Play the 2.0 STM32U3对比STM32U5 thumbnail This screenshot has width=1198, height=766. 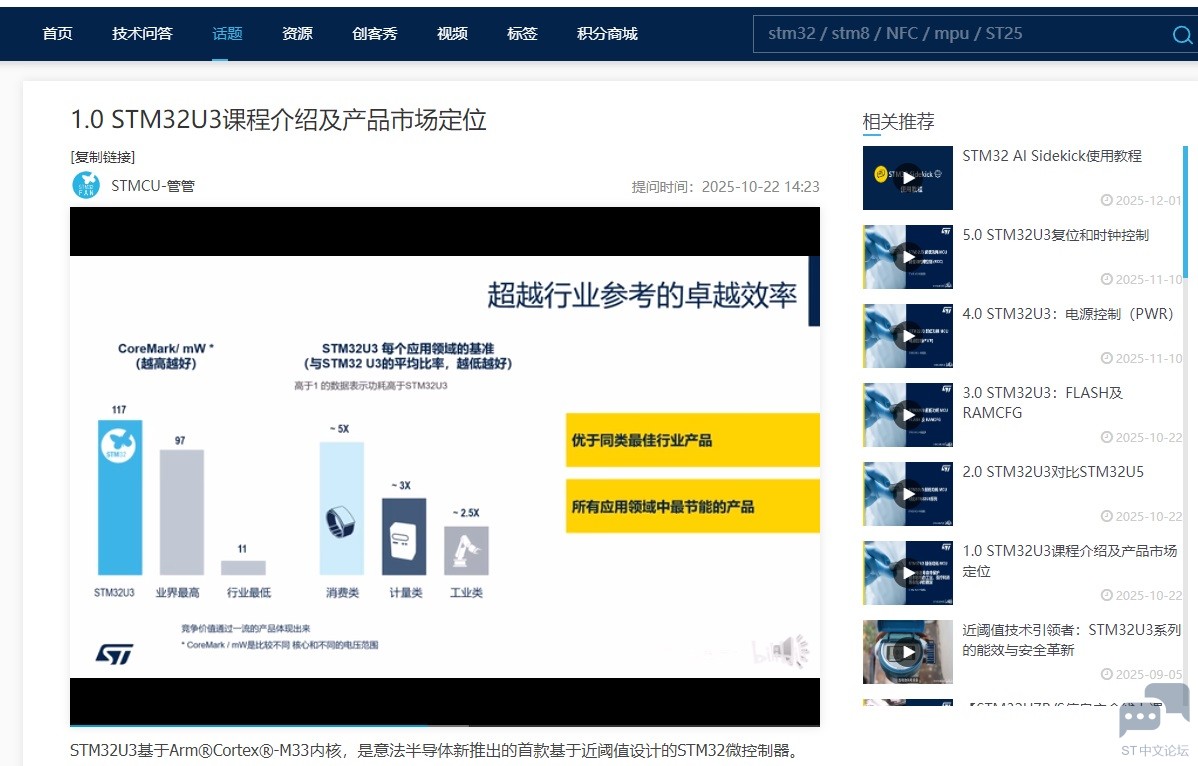click(908, 494)
